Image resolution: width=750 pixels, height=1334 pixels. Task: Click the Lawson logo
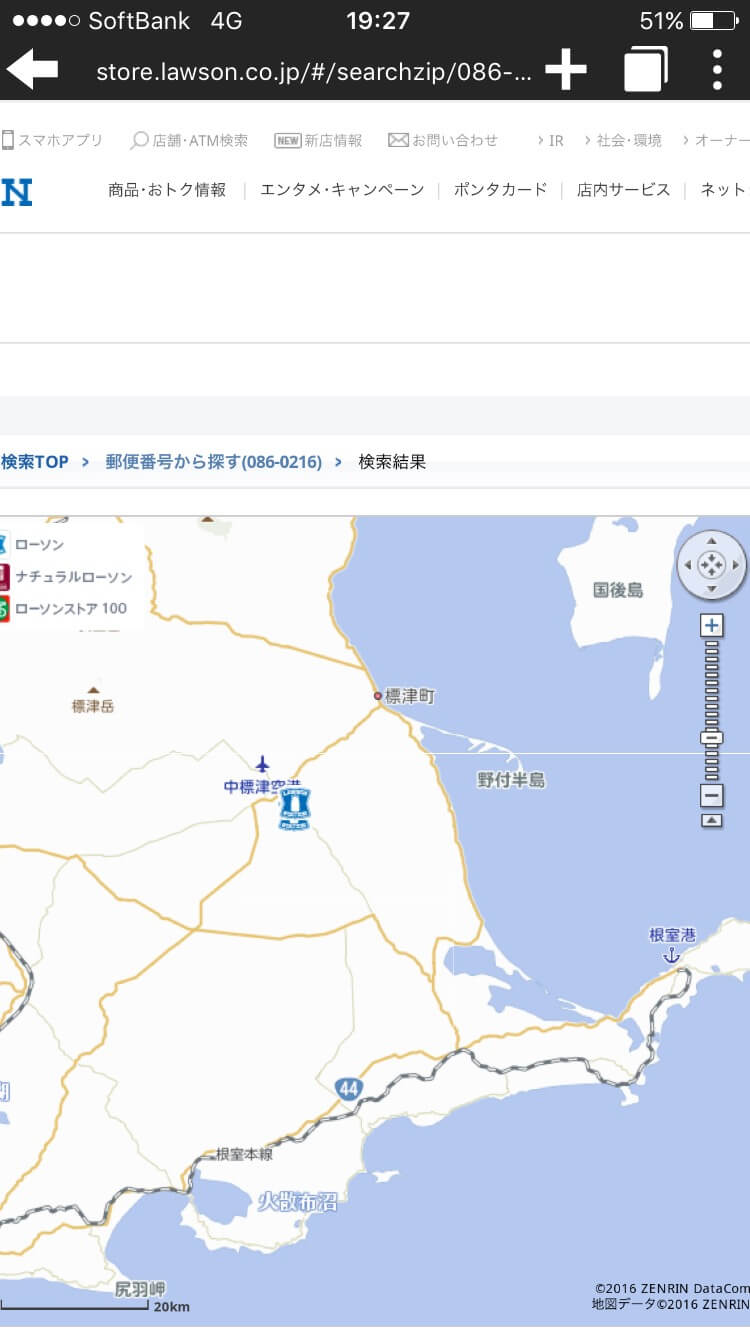[17, 191]
